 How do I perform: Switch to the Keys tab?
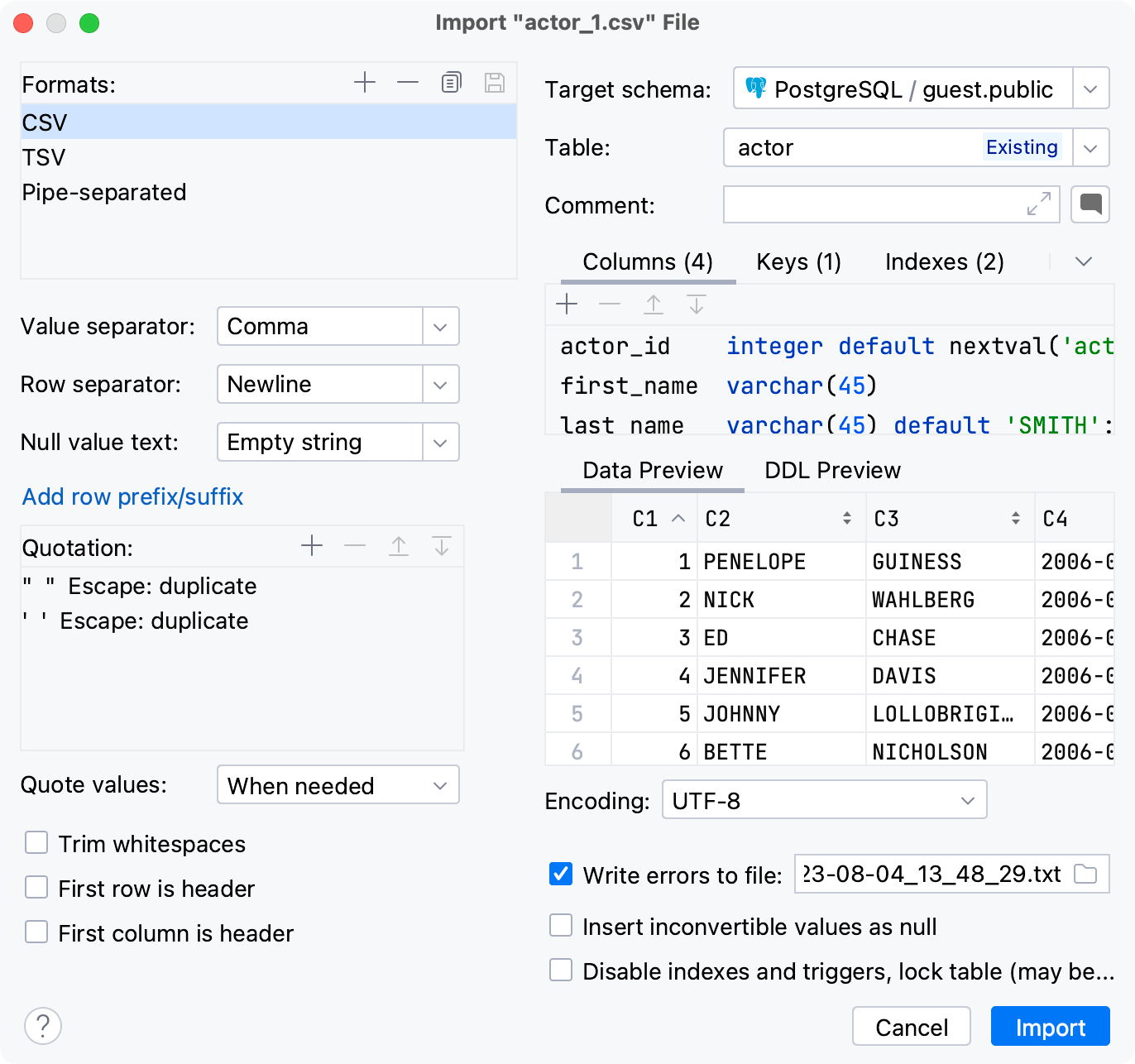797,261
